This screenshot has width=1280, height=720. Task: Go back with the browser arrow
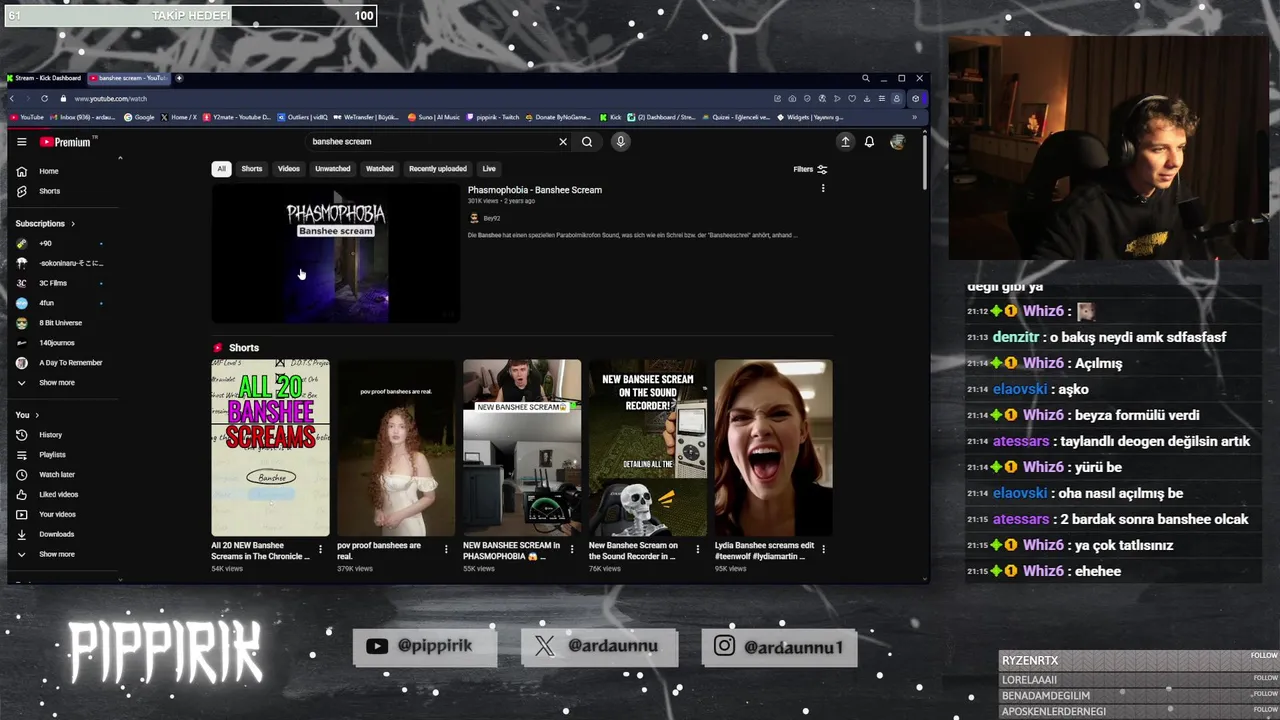pos(12,99)
